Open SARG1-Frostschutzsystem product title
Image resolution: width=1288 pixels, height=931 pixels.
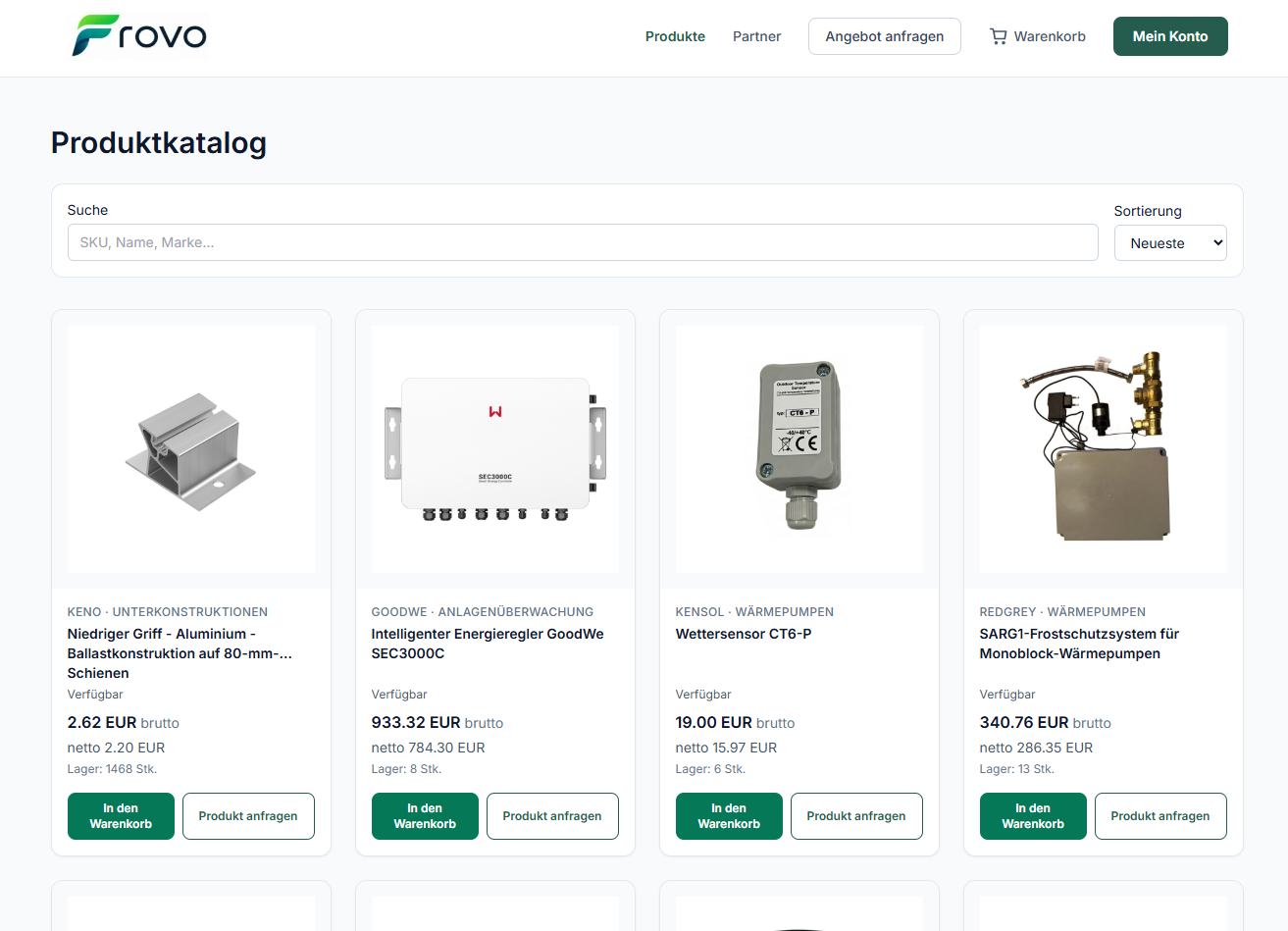click(1079, 644)
